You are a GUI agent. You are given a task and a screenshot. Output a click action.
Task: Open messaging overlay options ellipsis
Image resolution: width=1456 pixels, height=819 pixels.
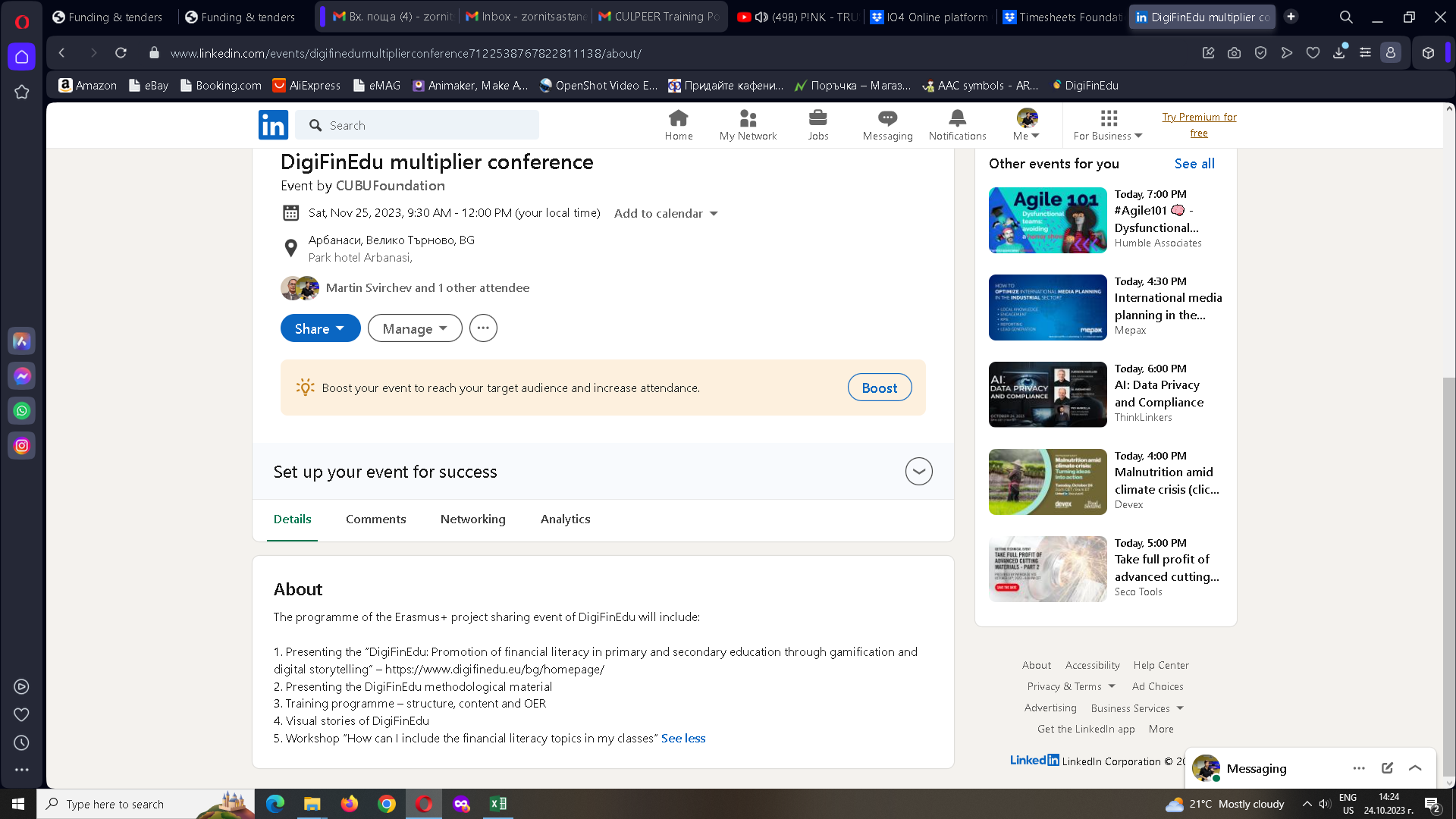pos(1359,768)
